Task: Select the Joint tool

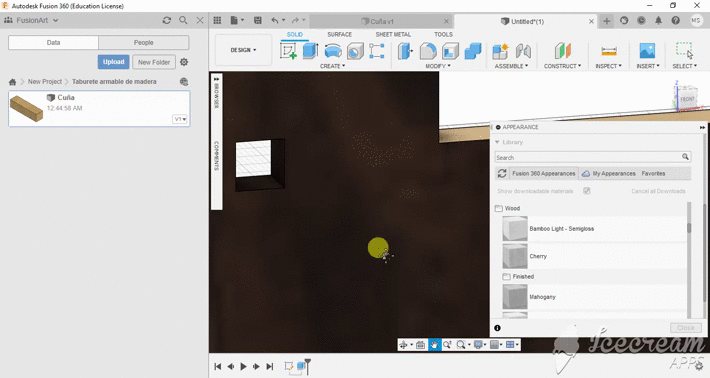Action: pos(523,51)
